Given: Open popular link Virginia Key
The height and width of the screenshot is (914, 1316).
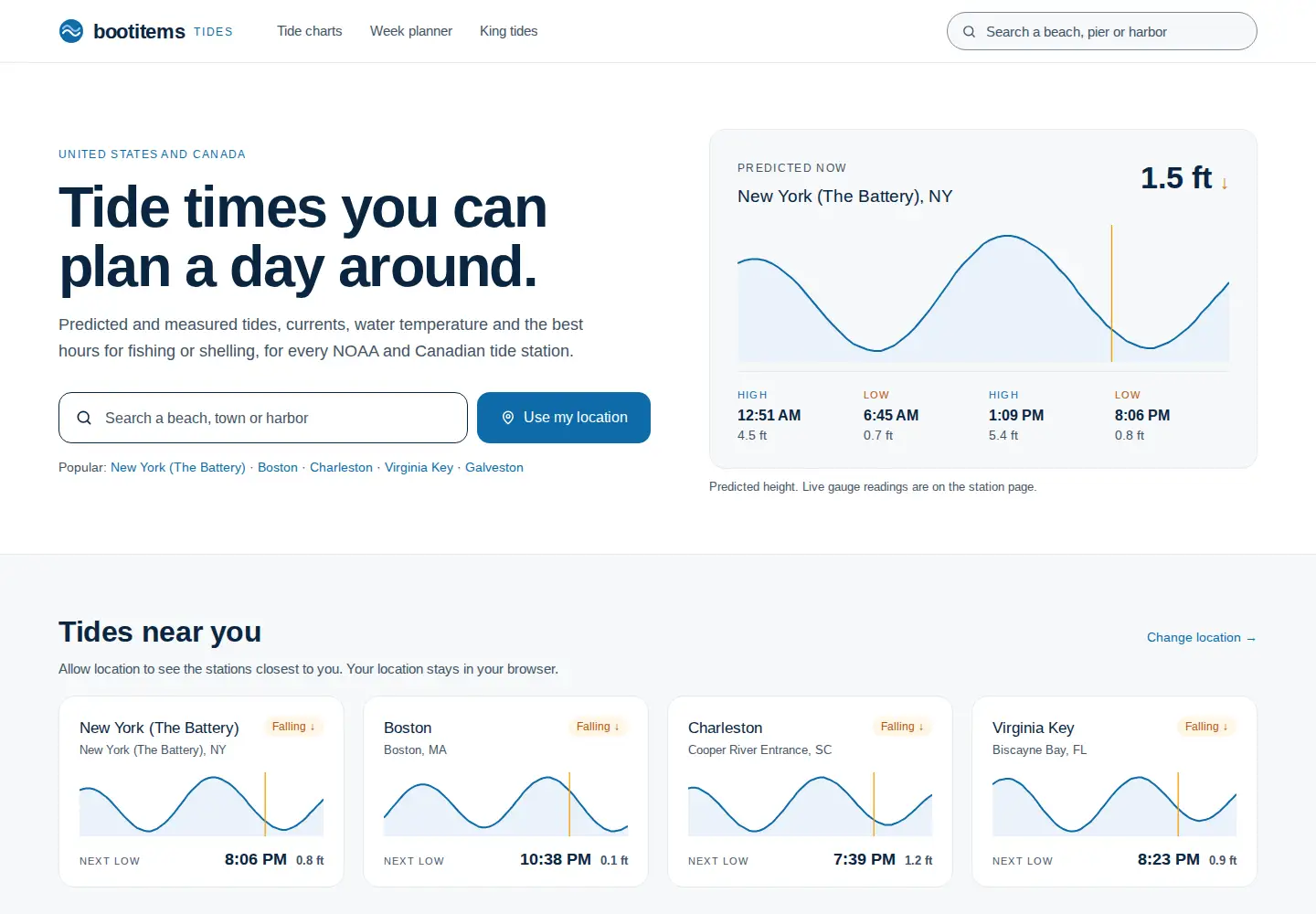Looking at the screenshot, I should pos(419,467).
